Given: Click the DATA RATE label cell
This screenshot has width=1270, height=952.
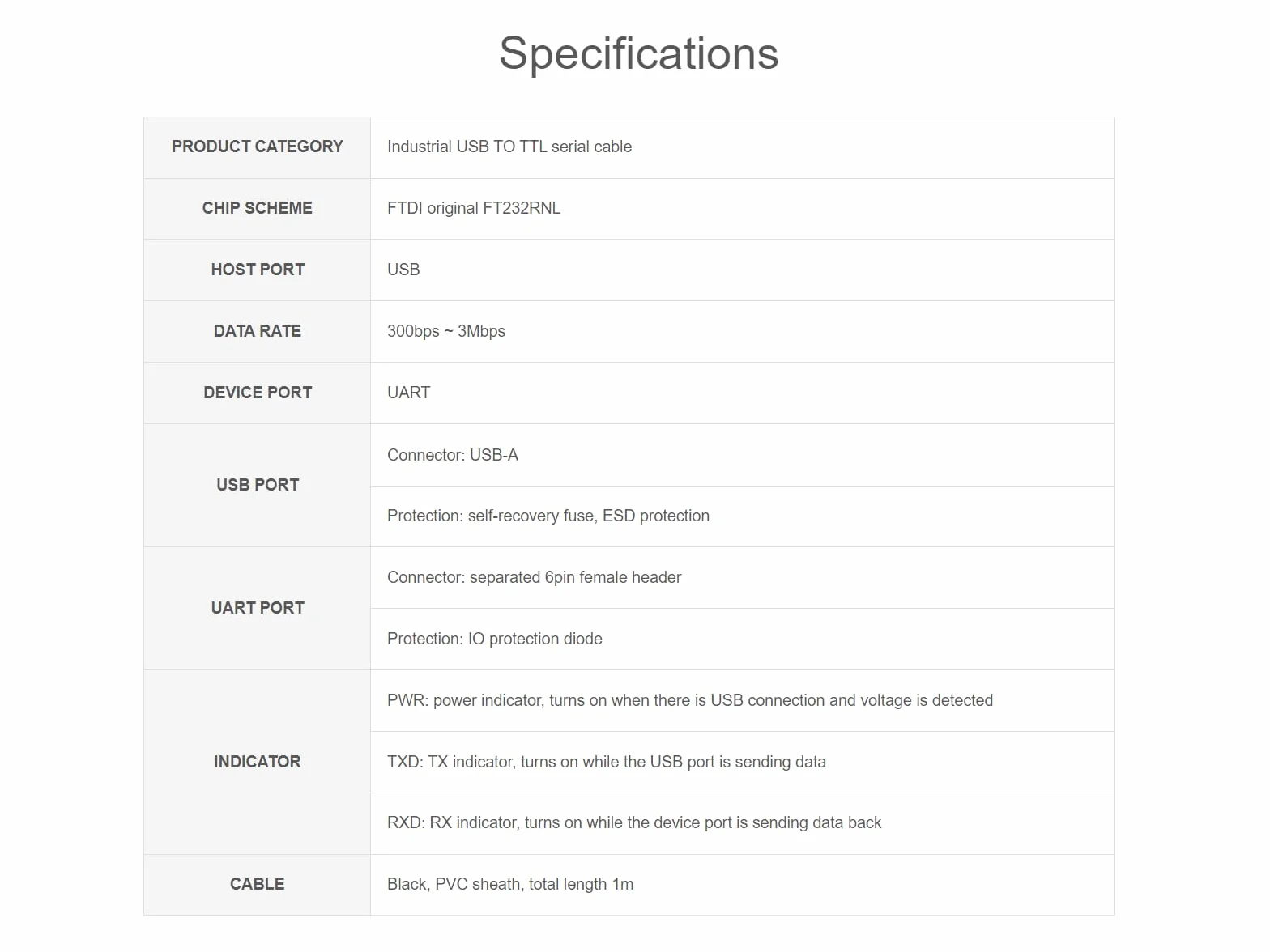Looking at the screenshot, I should click(258, 331).
